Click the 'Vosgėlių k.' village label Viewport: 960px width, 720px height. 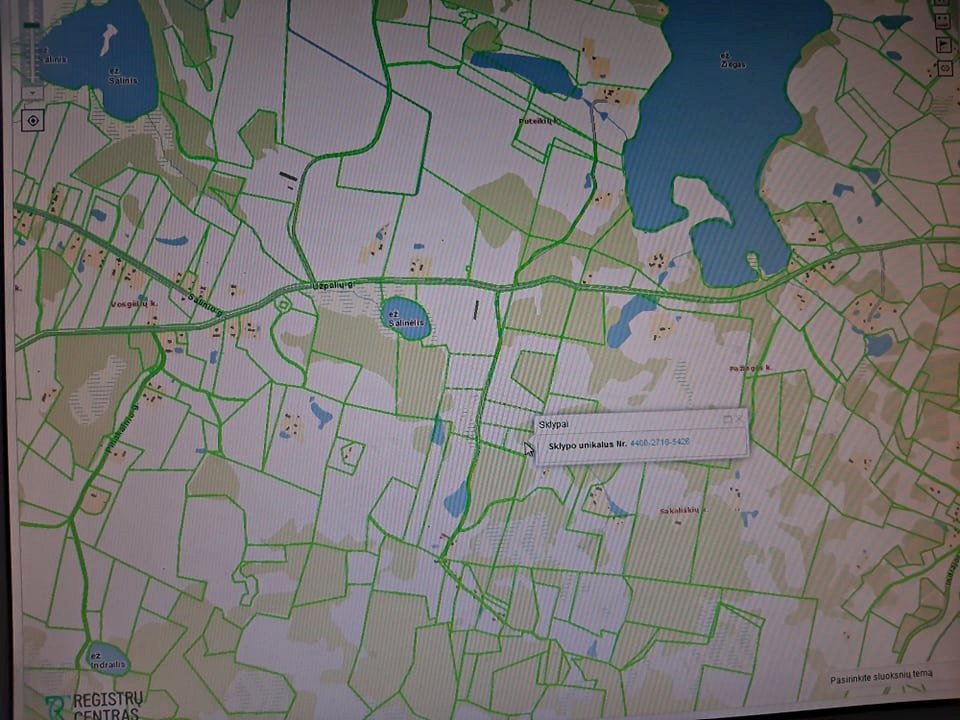coord(134,304)
